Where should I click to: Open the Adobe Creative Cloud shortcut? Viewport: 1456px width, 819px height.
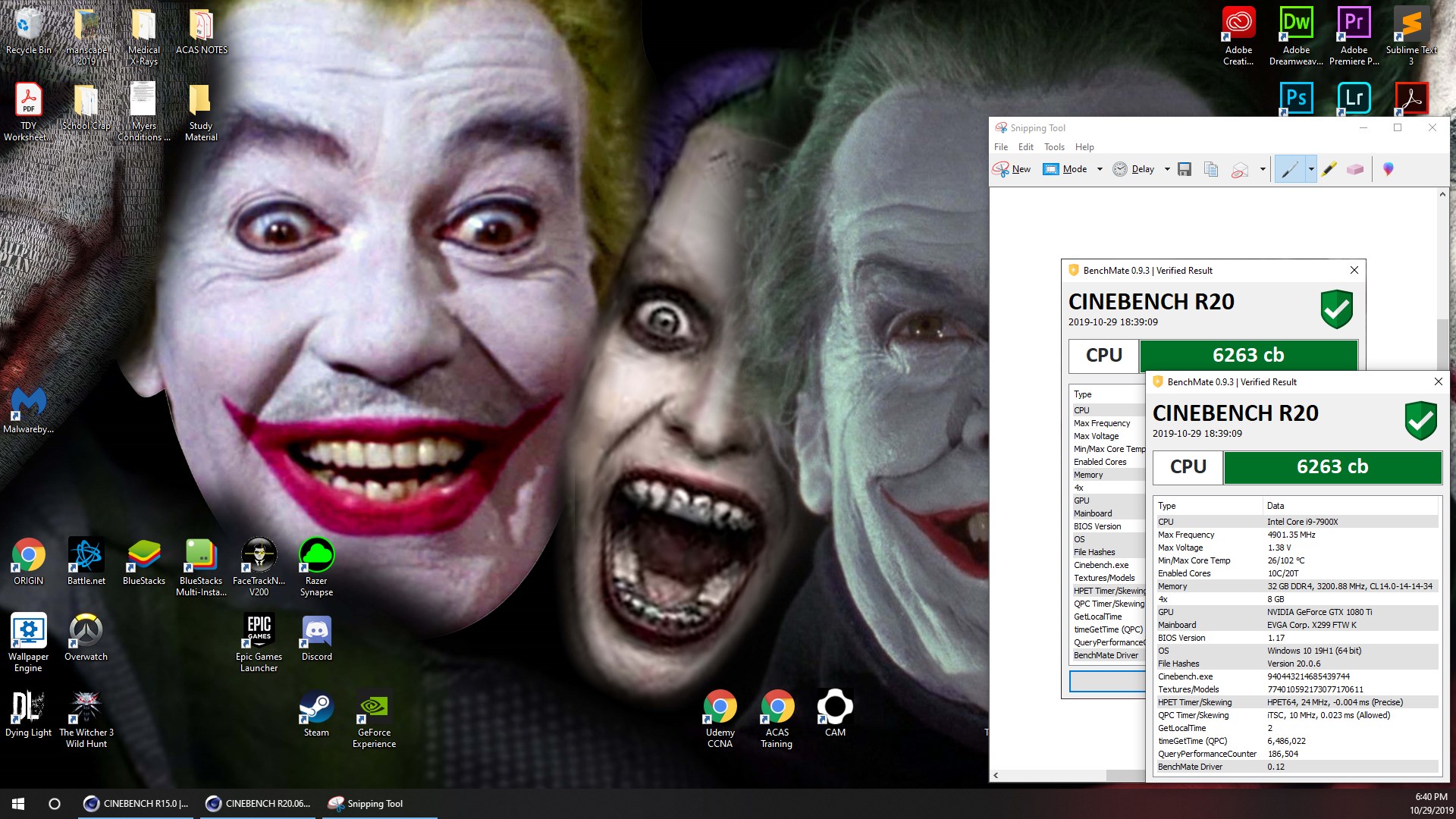click(1238, 36)
